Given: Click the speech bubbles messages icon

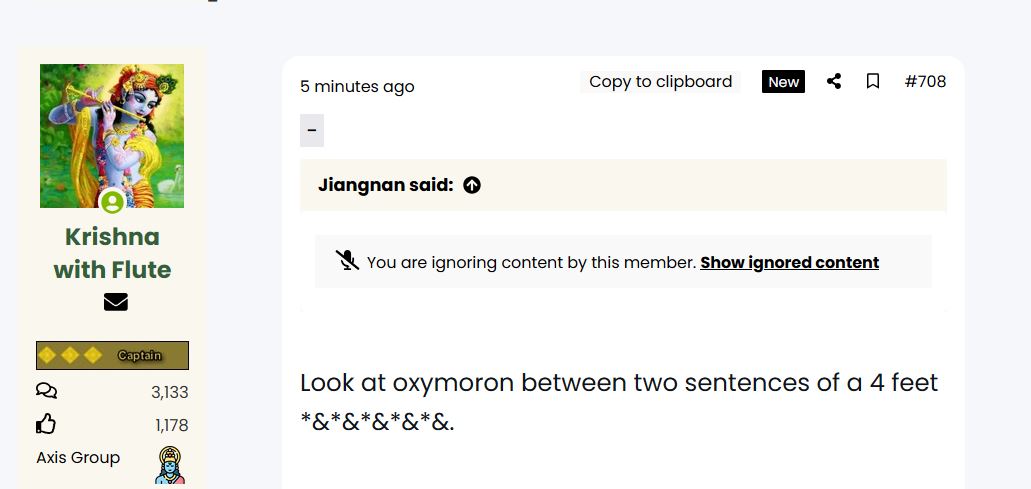Looking at the screenshot, I should tap(46, 391).
